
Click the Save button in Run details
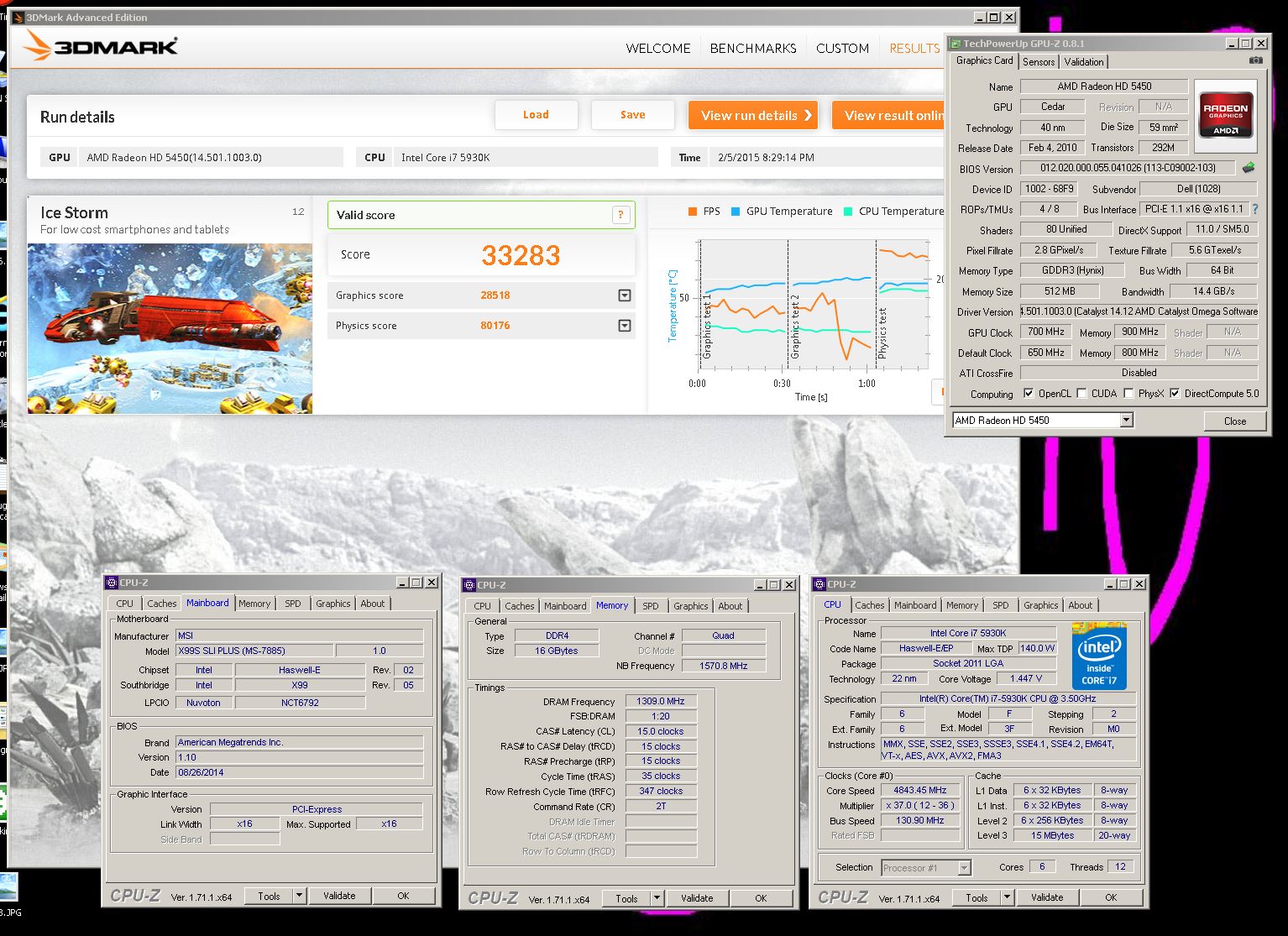(x=633, y=115)
